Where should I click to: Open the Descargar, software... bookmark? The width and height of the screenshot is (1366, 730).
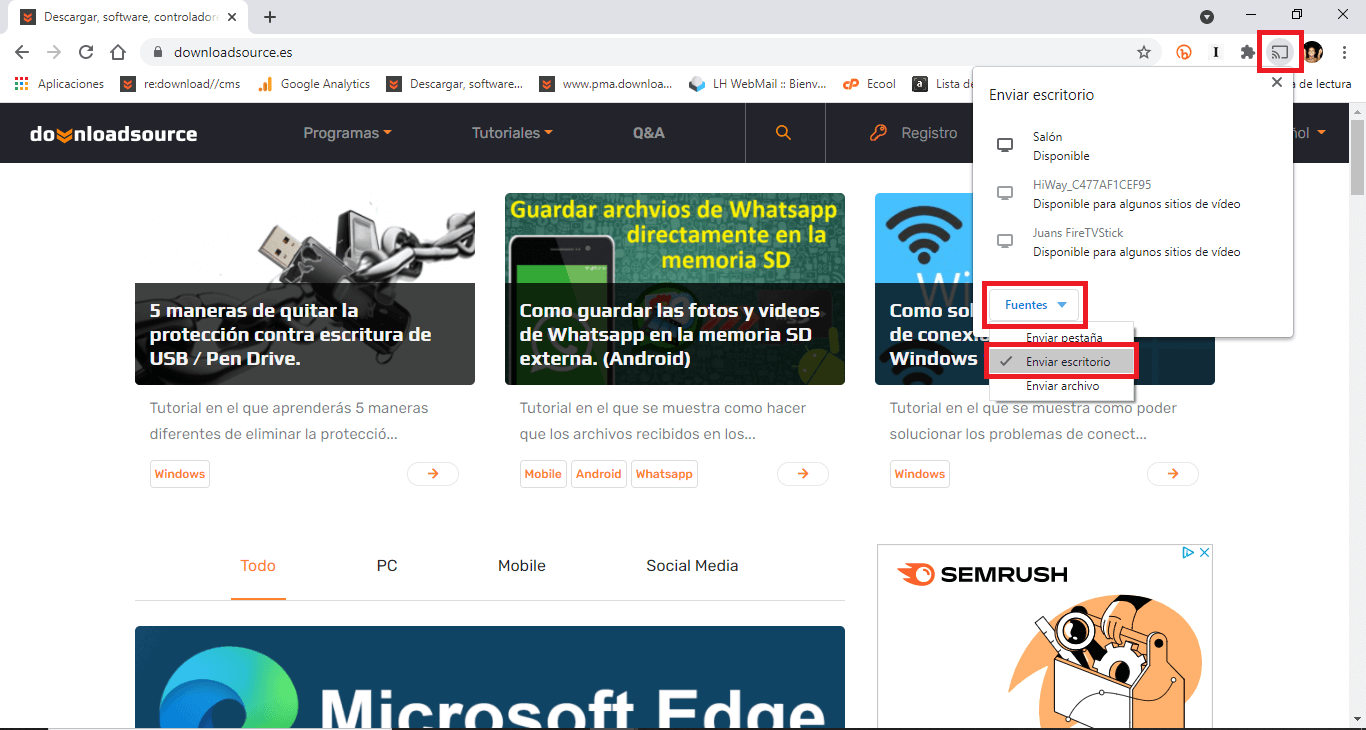pos(455,84)
